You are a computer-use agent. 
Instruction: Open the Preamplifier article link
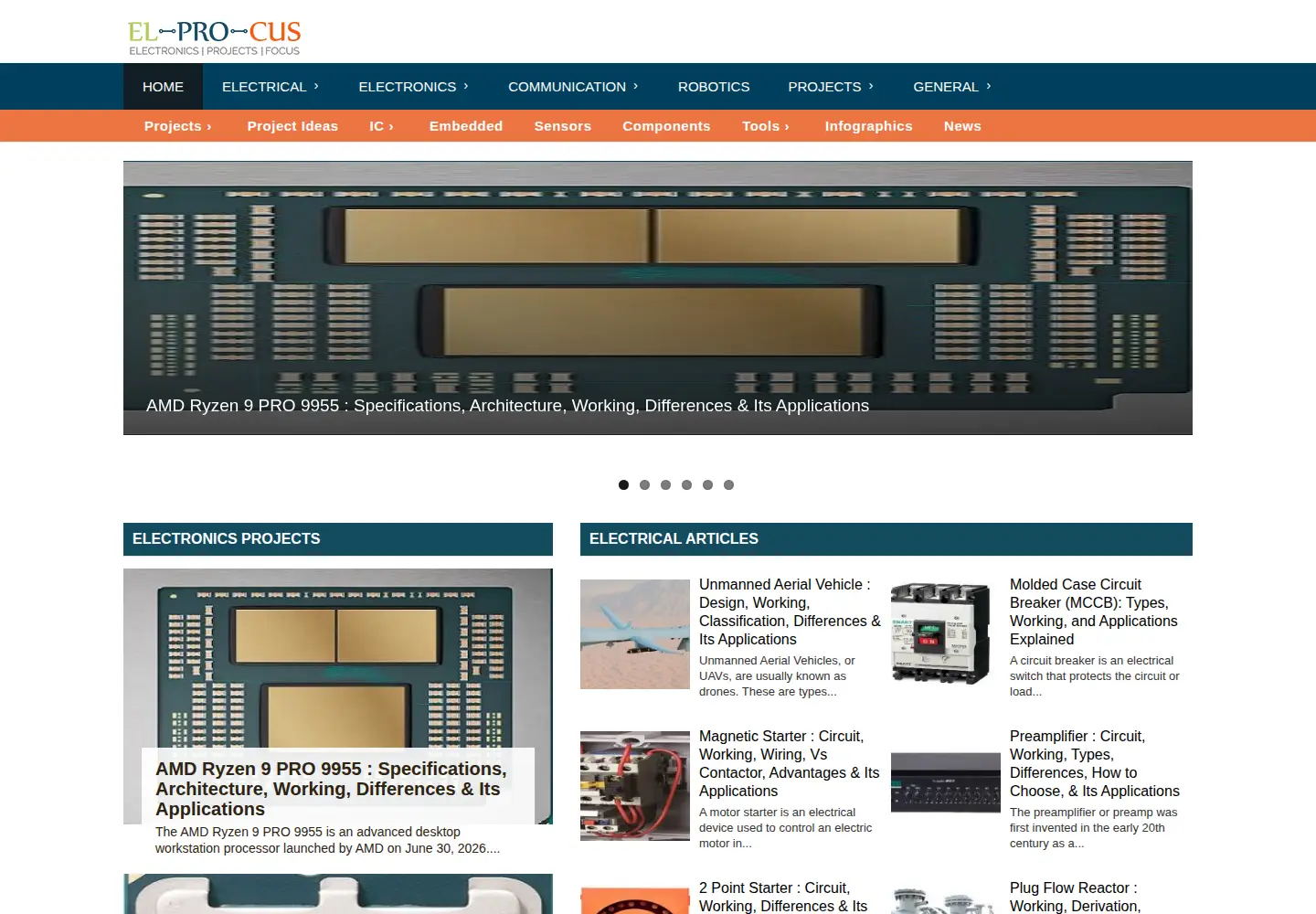[1095, 764]
